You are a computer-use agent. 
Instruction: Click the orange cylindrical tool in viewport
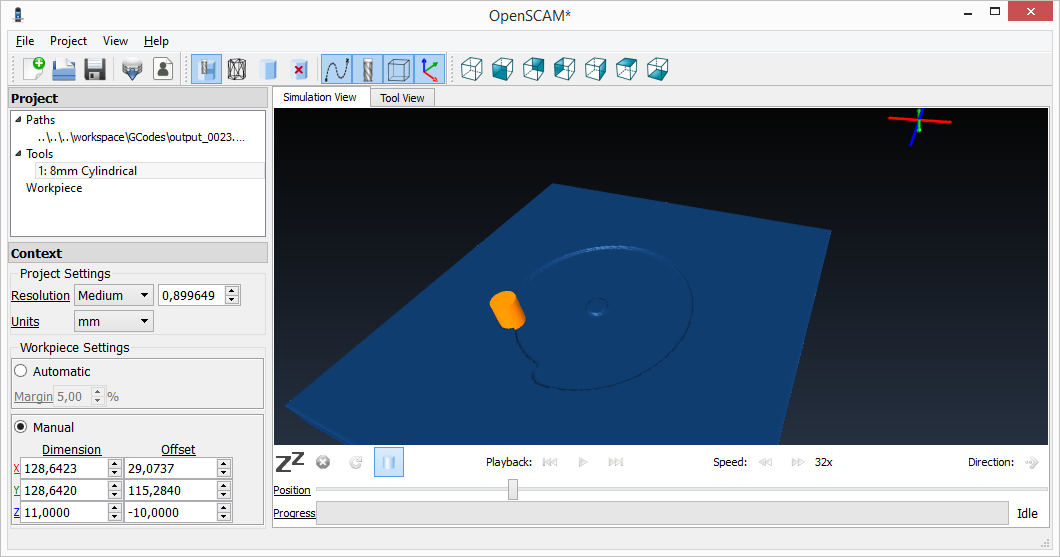coord(507,310)
